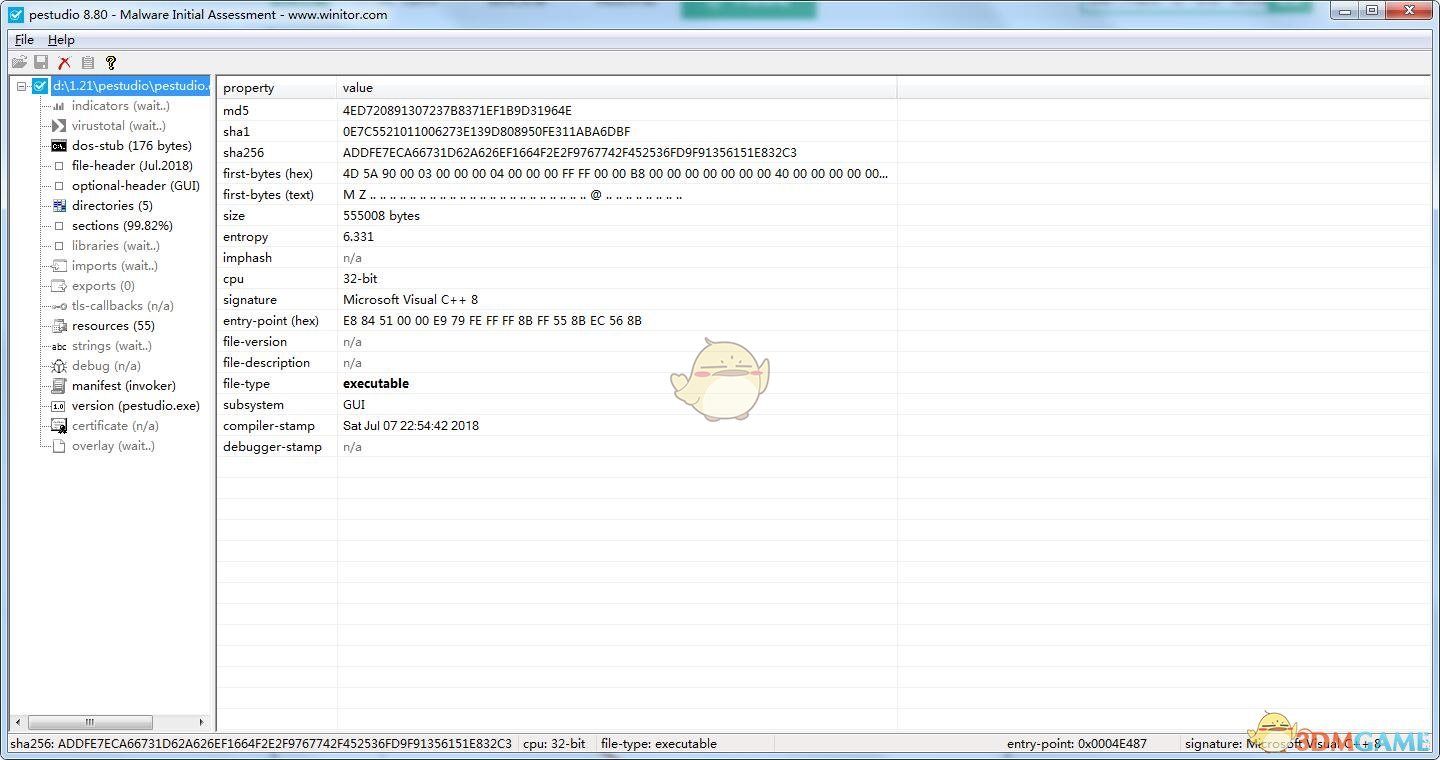Image resolution: width=1440 pixels, height=760 pixels.
Task: Click the virustotal node icon
Action: coord(59,126)
